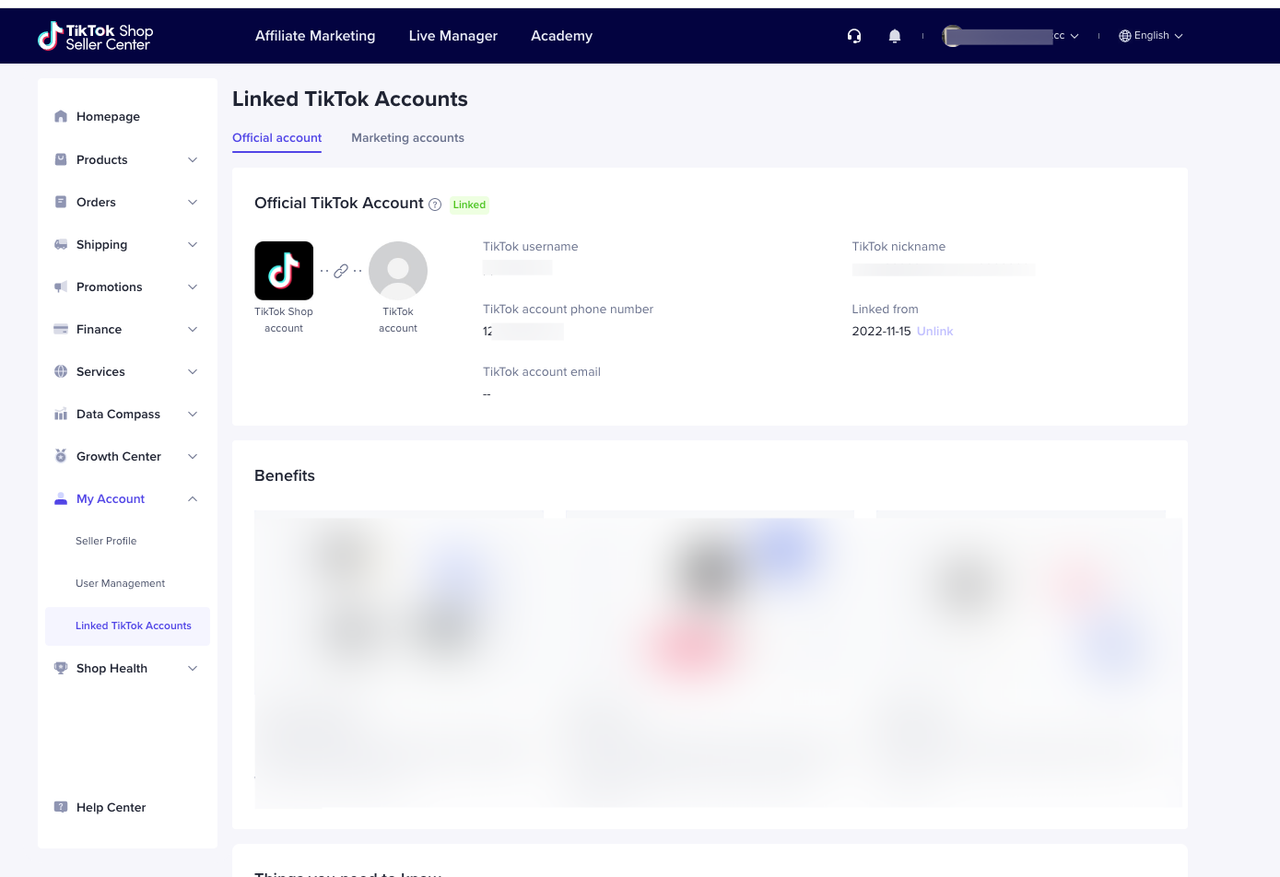Click the chain link icon between accounts

(x=341, y=270)
